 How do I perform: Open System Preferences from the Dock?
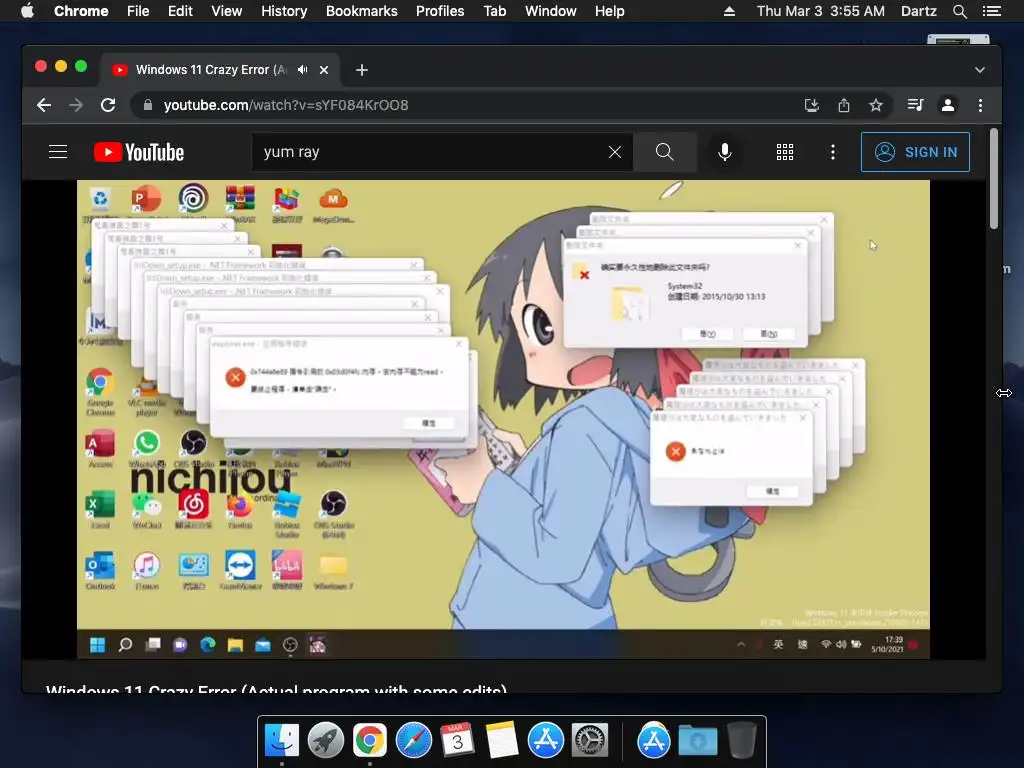(x=590, y=741)
